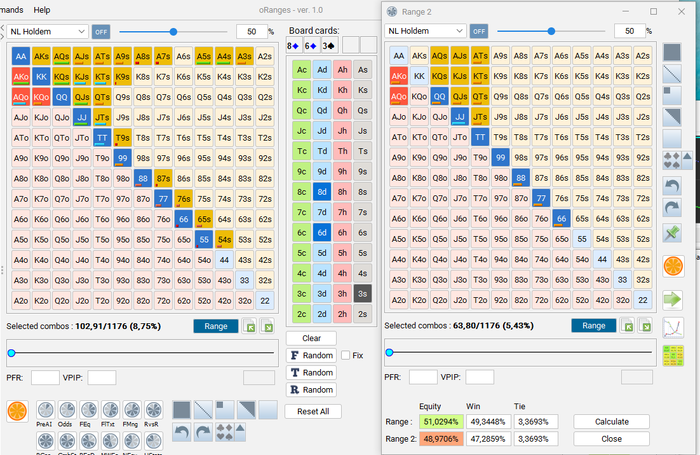Open the FMng pie tool
The height and width of the screenshot is (455, 700).
pos(132,409)
